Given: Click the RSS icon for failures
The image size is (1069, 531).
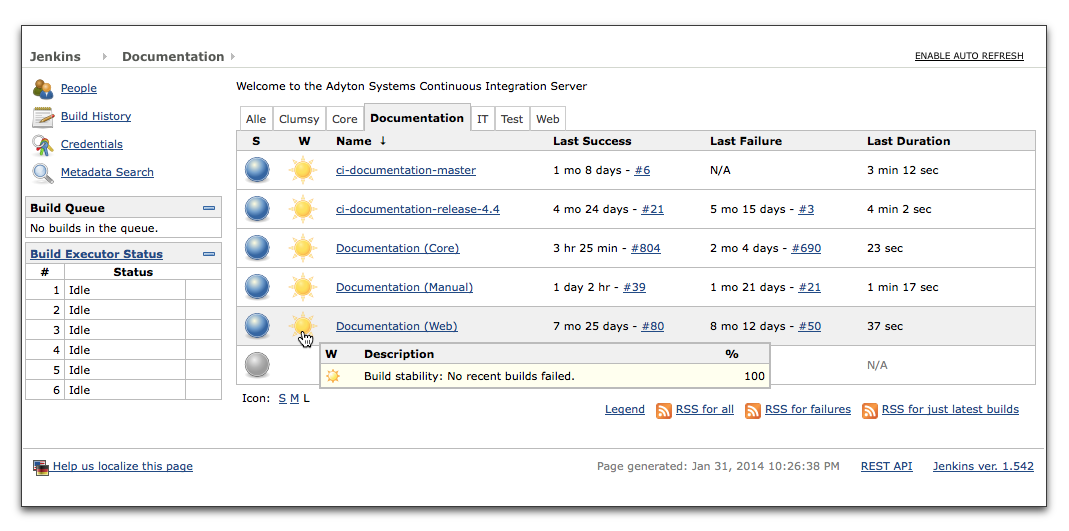Looking at the screenshot, I should click(753, 410).
